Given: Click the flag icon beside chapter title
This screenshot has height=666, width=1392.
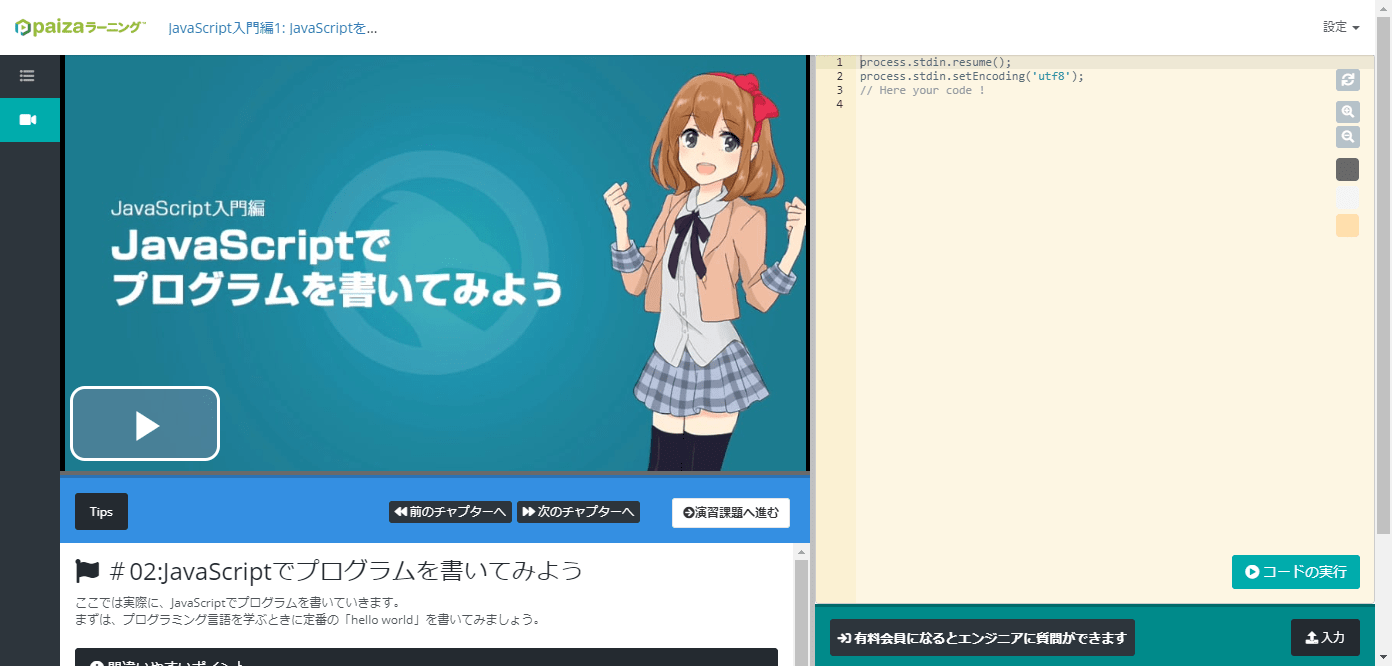Looking at the screenshot, I should 87,569.
